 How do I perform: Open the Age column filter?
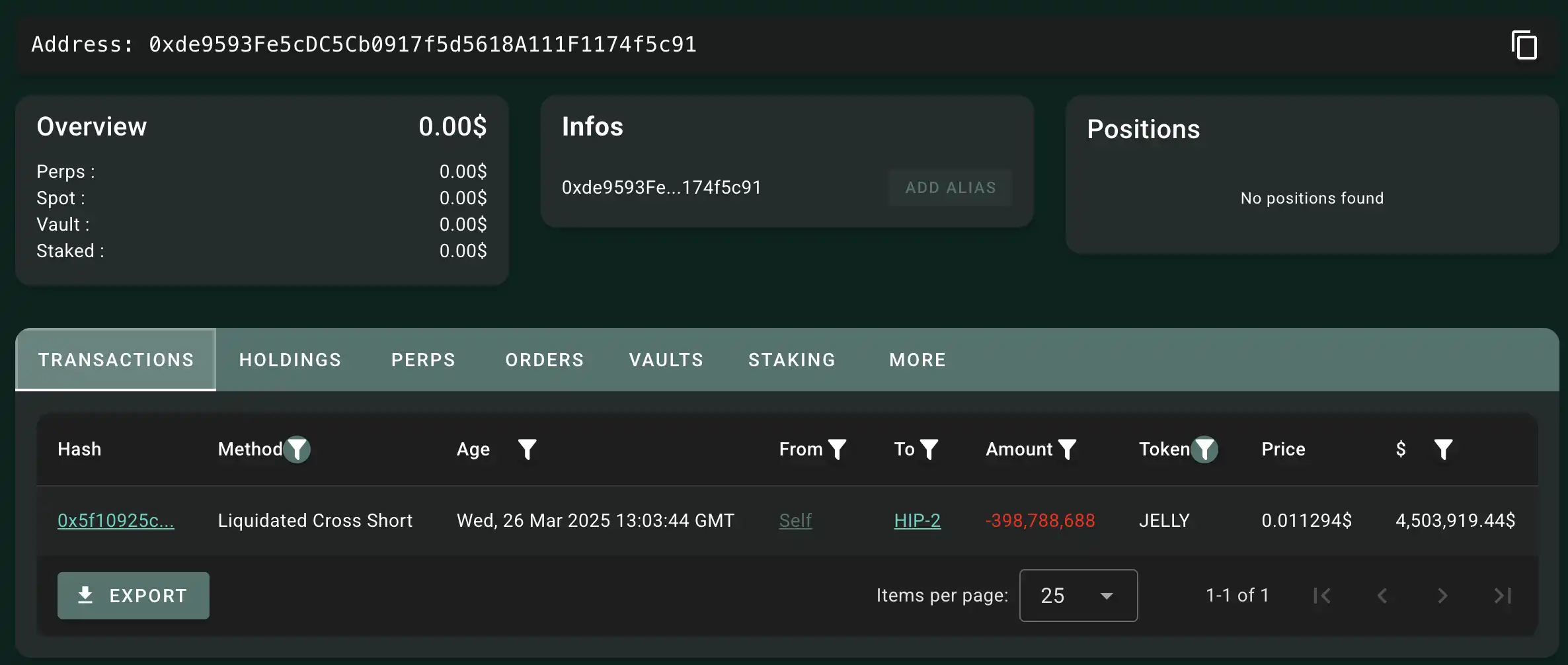coord(527,450)
